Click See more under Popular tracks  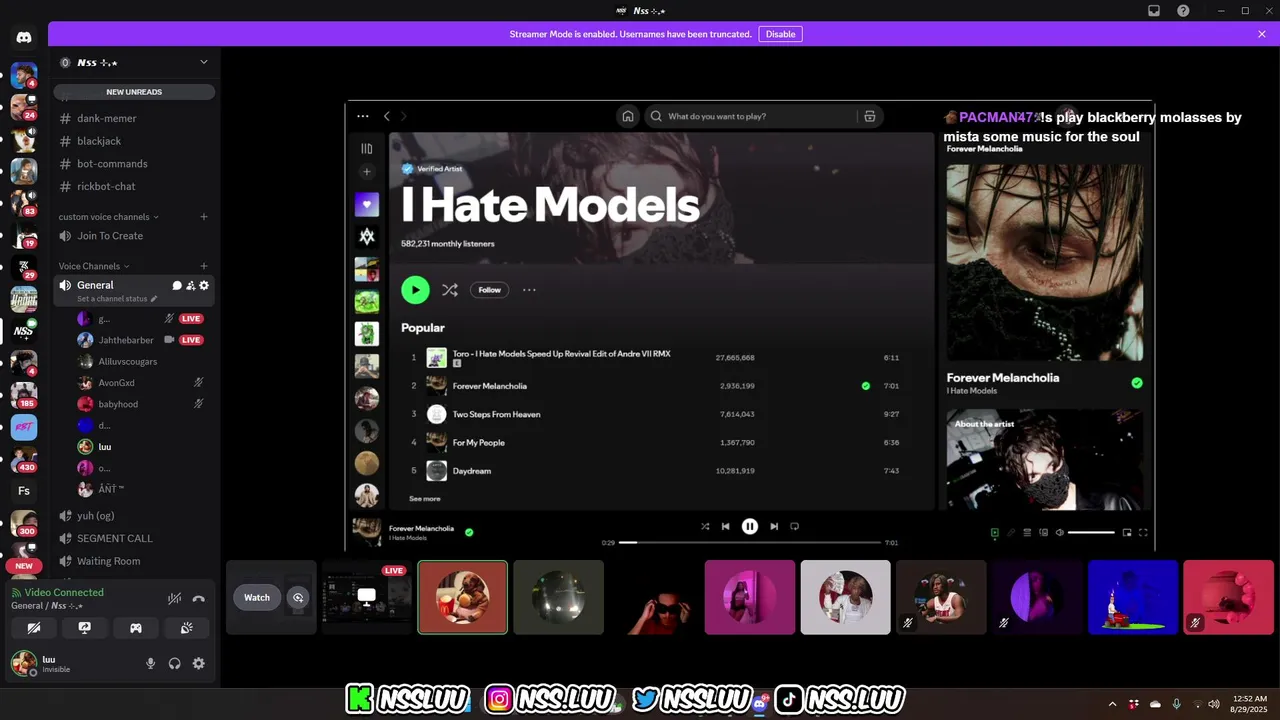tap(424, 498)
